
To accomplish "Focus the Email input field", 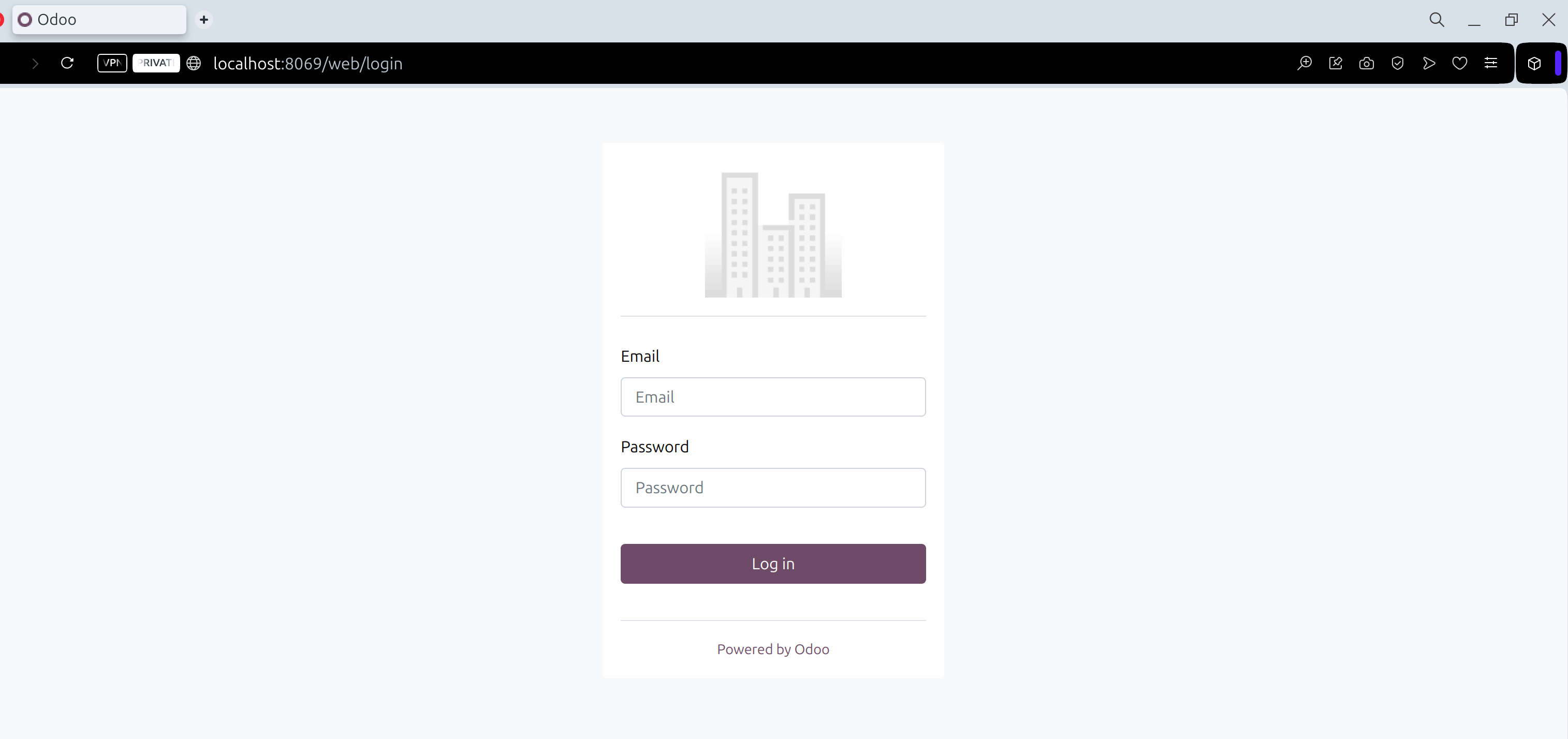I will (x=773, y=397).
